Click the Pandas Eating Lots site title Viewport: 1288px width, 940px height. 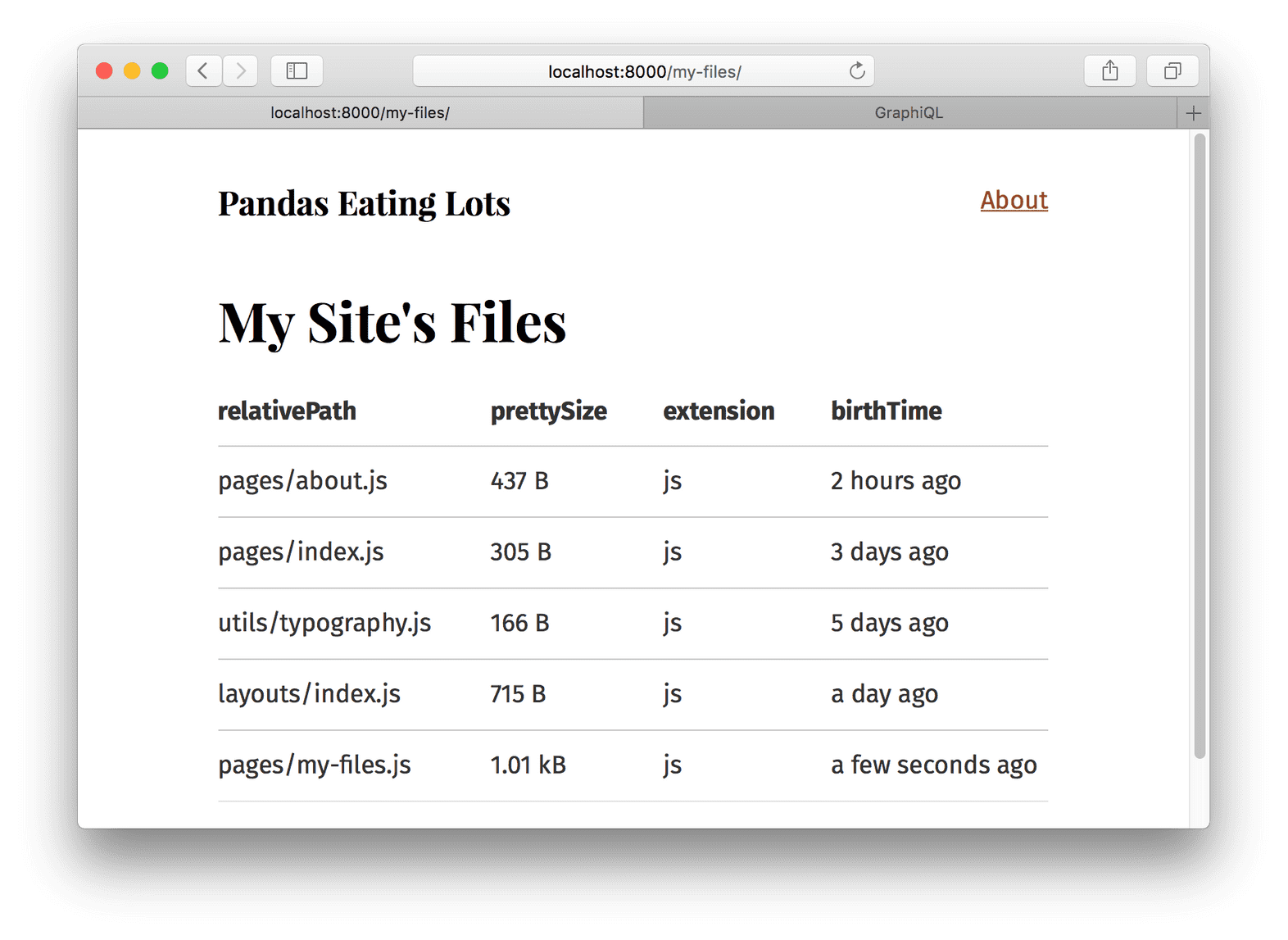pos(364,203)
